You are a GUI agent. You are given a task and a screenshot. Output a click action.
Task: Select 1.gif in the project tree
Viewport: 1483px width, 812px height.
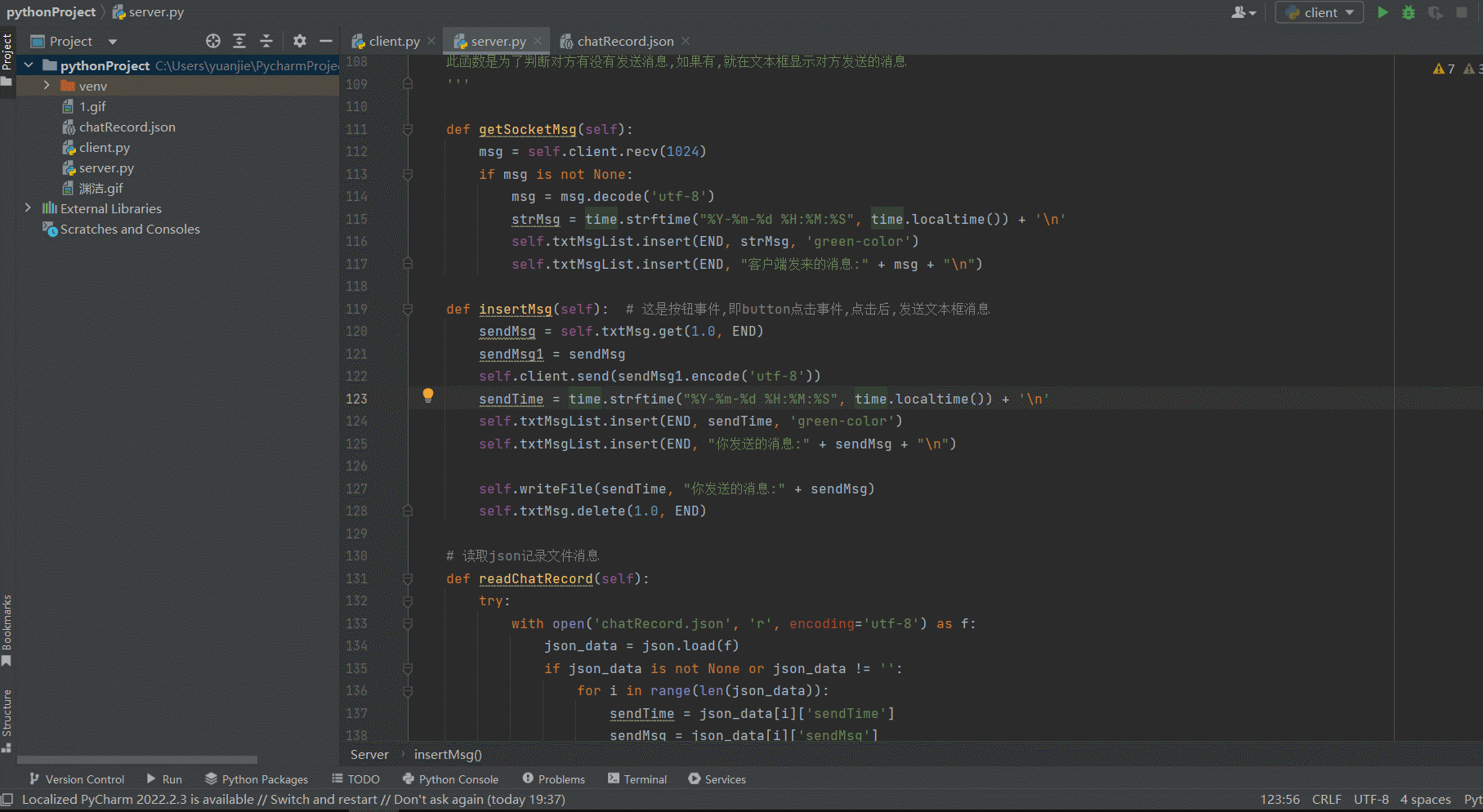pos(92,106)
